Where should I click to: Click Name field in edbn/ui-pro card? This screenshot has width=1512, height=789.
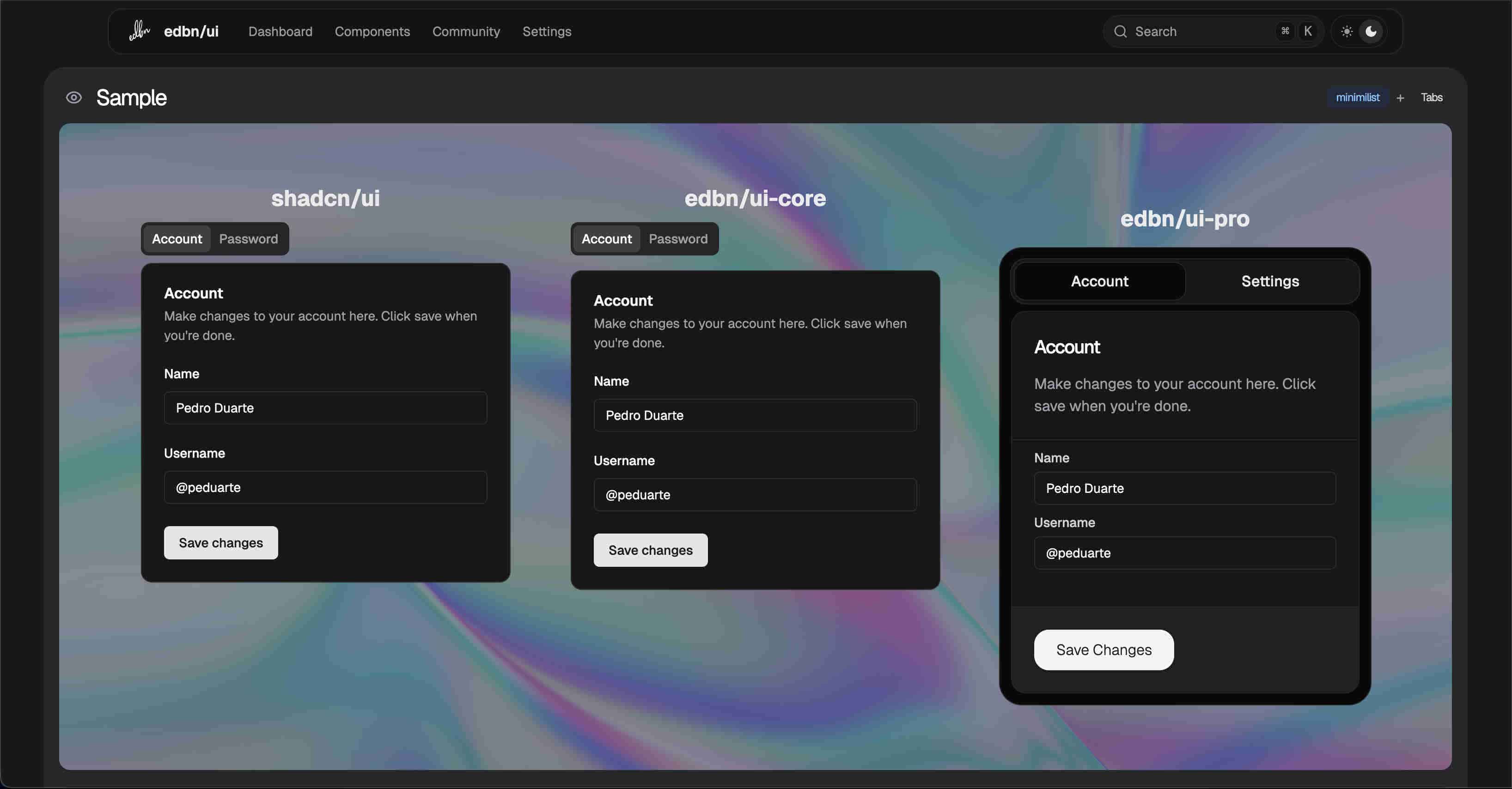tap(1184, 488)
